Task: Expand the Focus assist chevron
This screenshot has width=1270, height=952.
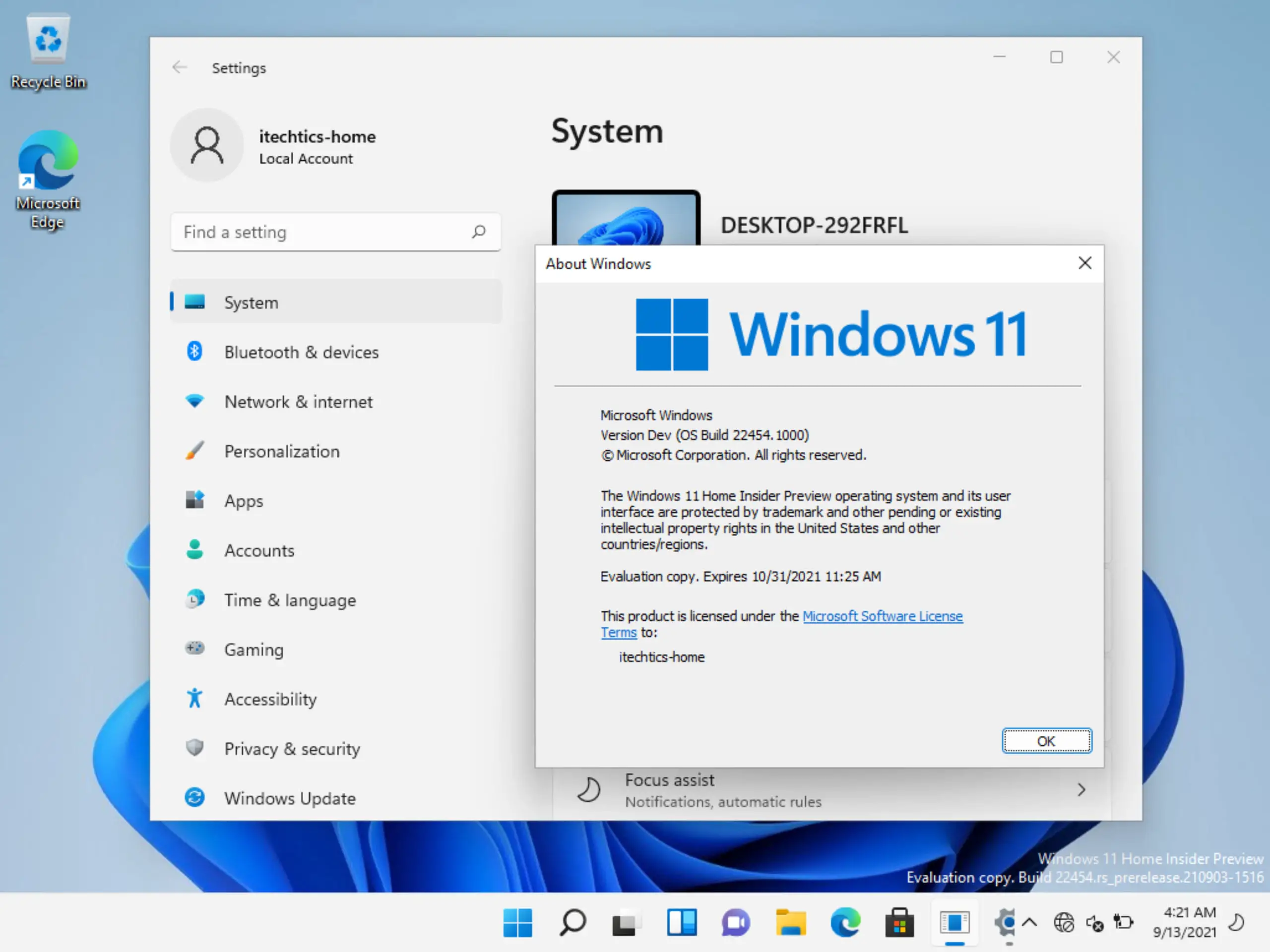Action: tap(1081, 790)
